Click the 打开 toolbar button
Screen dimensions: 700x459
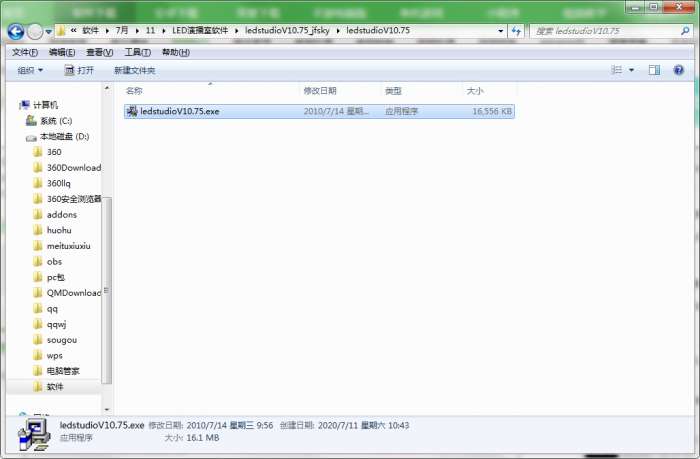(x=79, y=70)
